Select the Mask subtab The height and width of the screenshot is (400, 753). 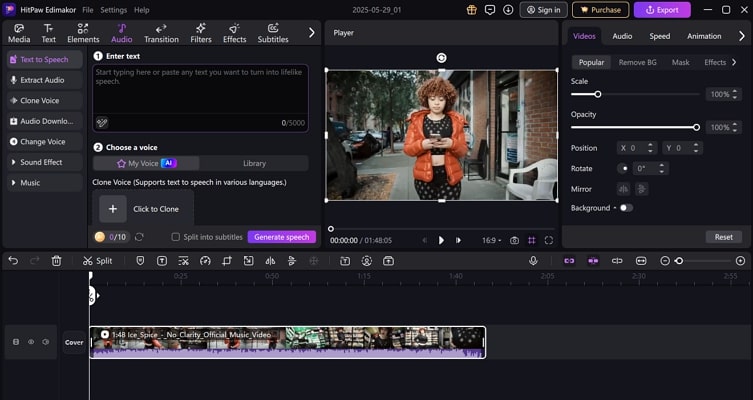pos(680,62)
